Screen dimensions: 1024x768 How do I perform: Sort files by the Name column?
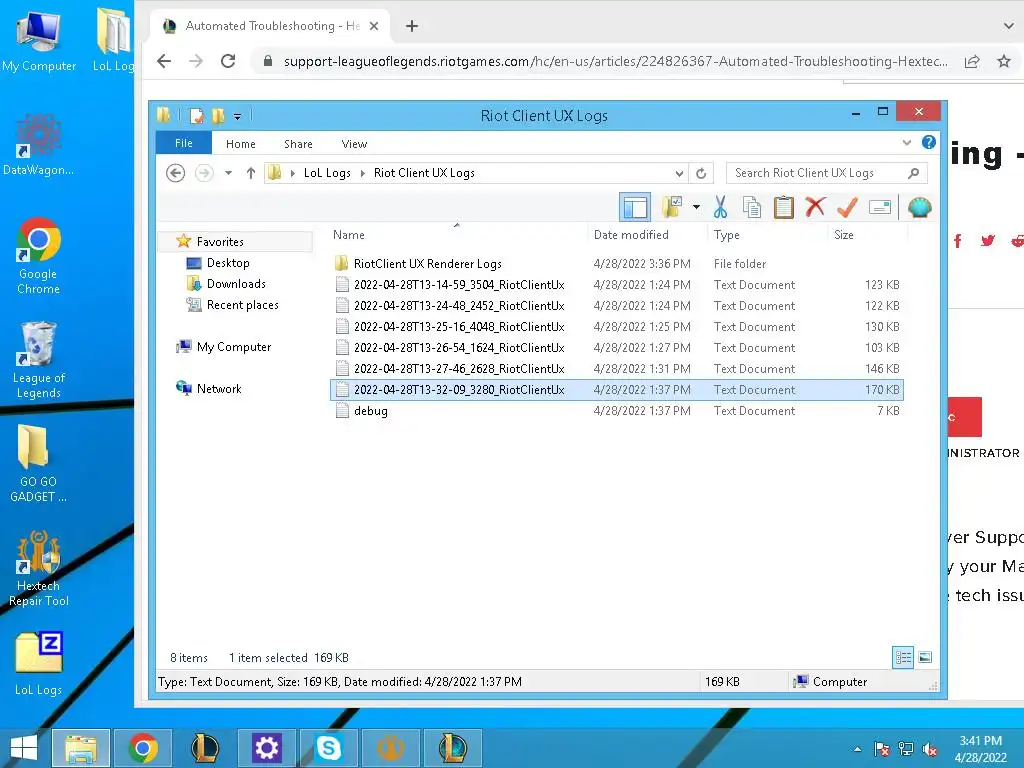[x=349, y=234]
